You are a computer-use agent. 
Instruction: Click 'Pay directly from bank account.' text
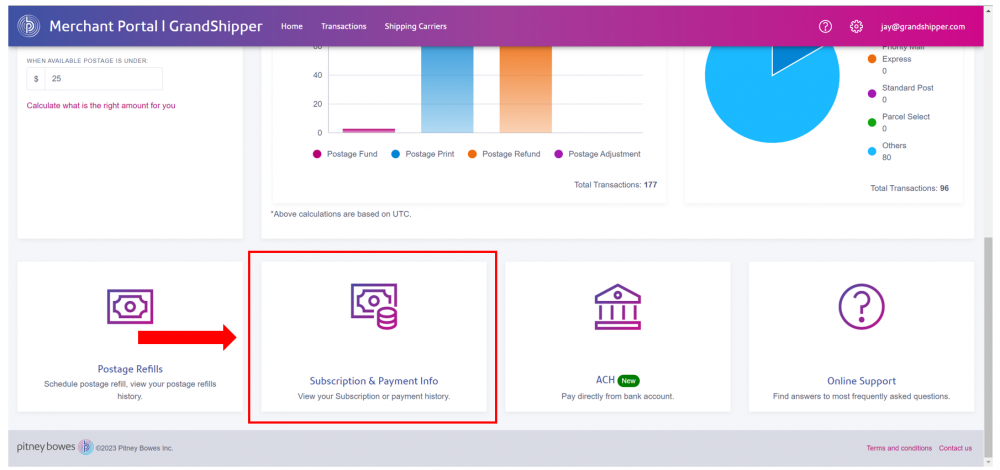(617, 396)
